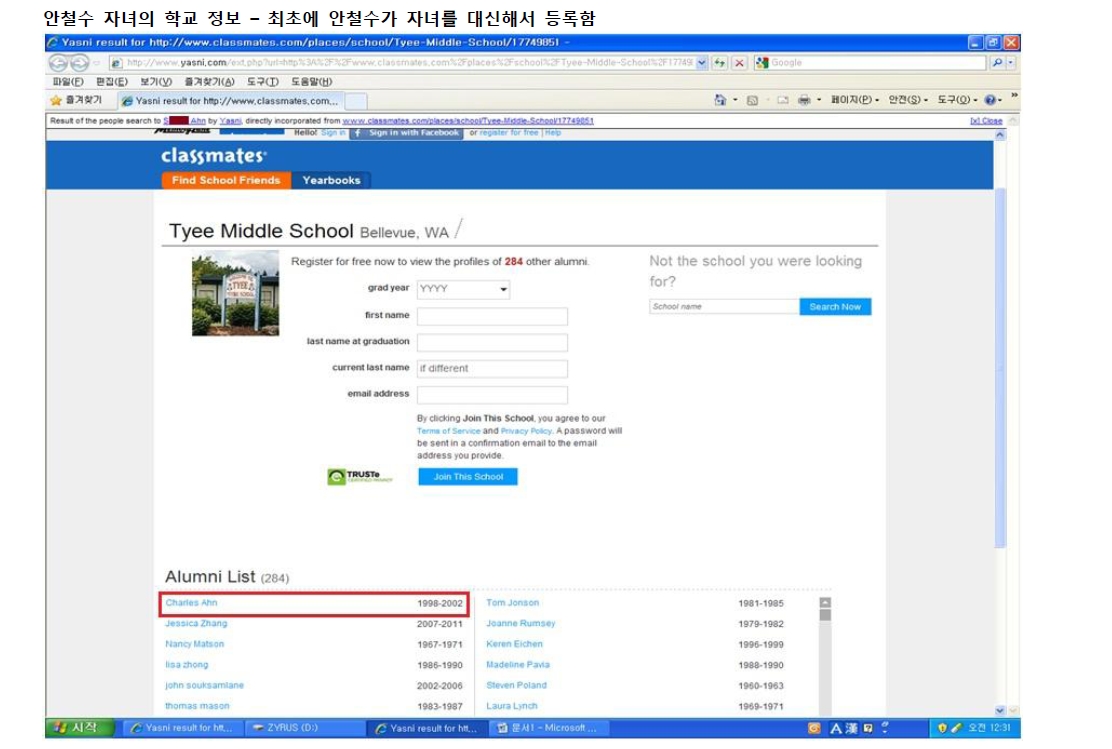Open the search provider dropdown arrow
The height and width of the screenshot is (749, 1112).
coord(1011,62)
